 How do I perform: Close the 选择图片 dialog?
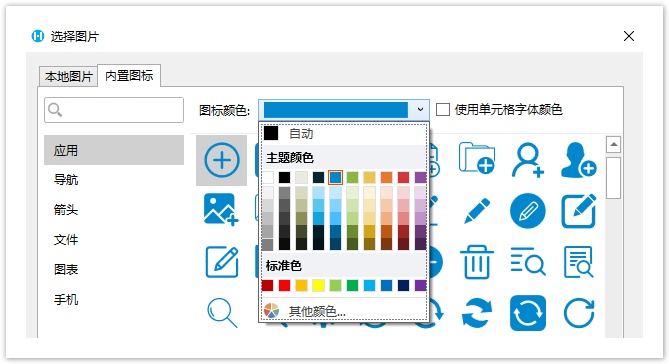pos(629,36)
